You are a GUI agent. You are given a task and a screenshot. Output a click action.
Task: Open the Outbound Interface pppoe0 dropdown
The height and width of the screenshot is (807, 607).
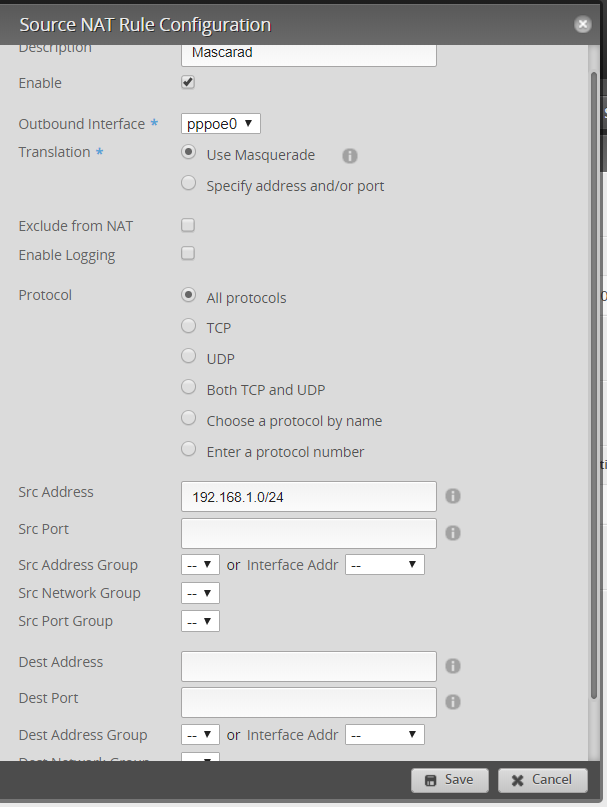(x=221, y=124)
